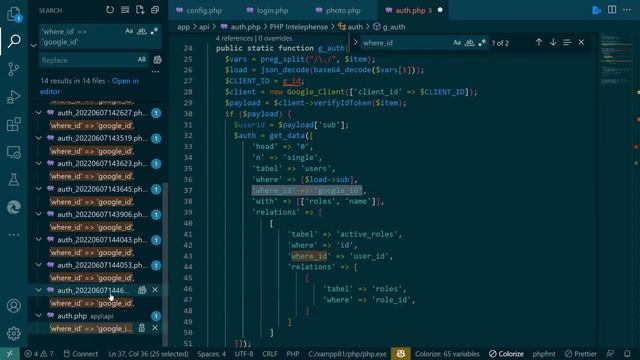
Task: Replace all matches in search panel
Action: click(x=157, y=60)
